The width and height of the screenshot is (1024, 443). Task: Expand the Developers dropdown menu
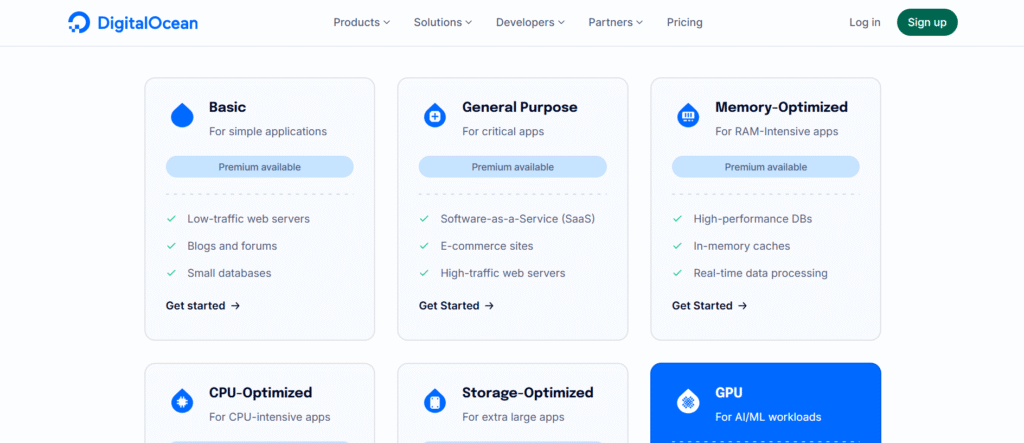530,22
